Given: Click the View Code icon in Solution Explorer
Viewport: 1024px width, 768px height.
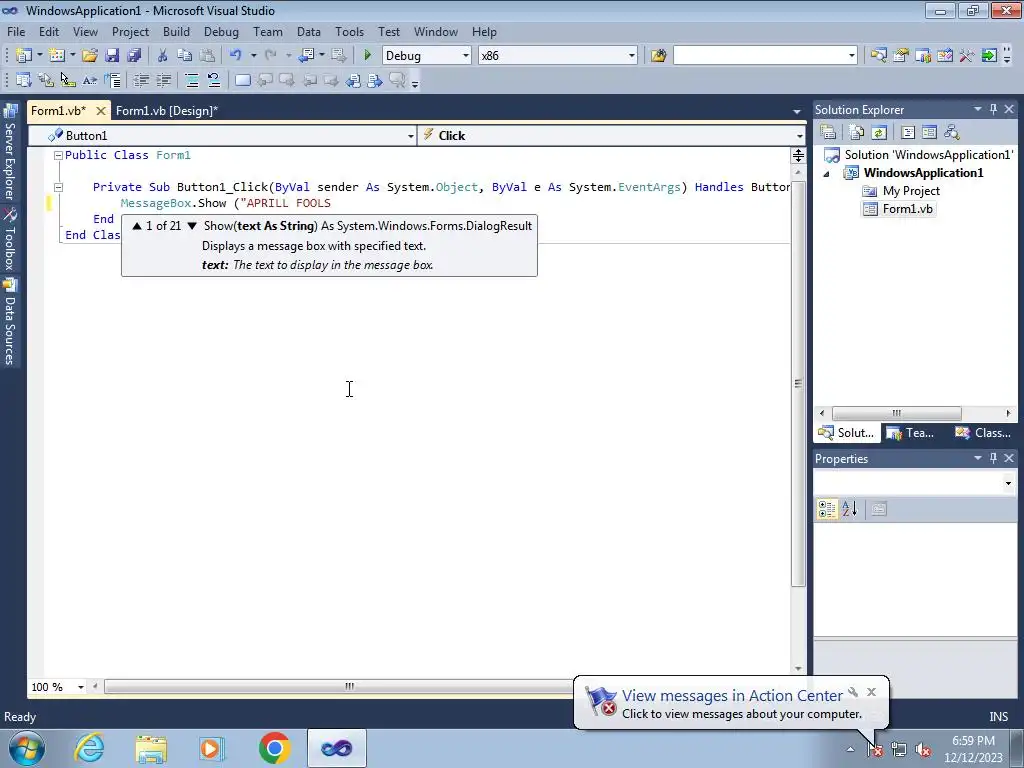Looking at the screenshot, I should [908, 133].
